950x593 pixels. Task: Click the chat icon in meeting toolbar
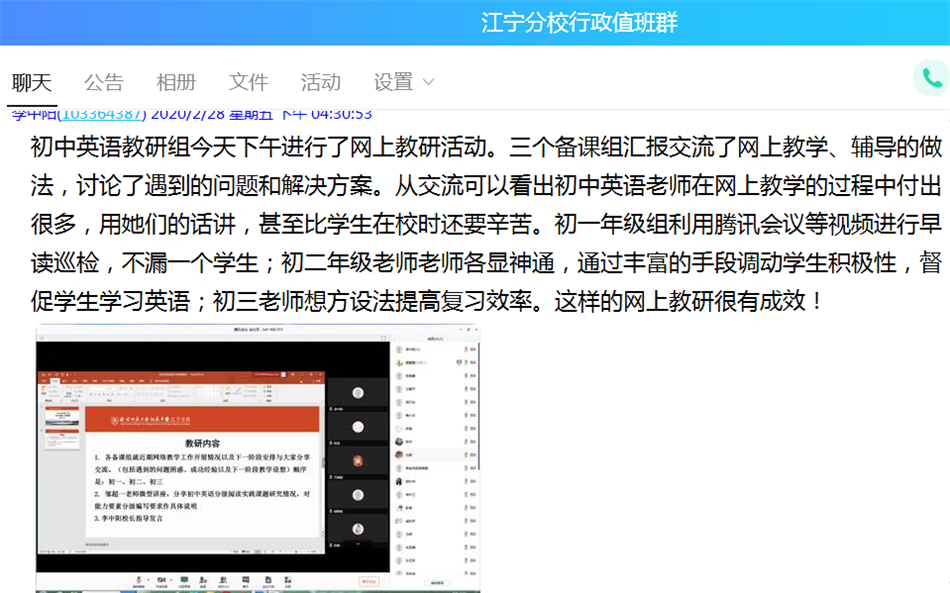[x=246, y=580]
